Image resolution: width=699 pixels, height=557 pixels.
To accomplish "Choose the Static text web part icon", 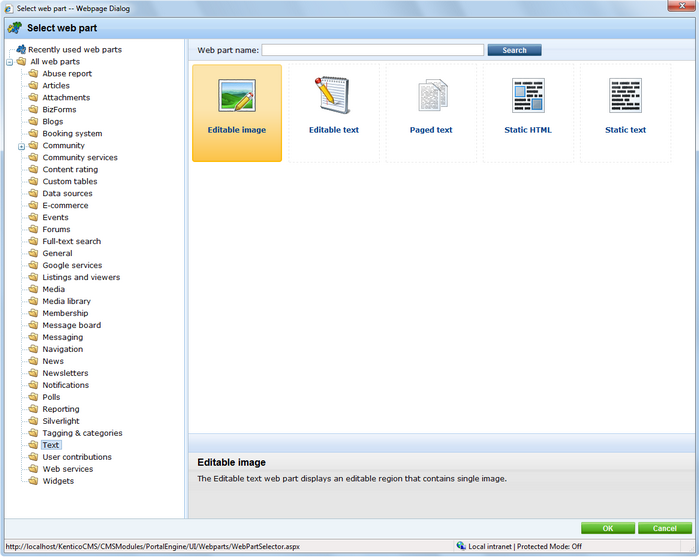I will click(625, 96).
